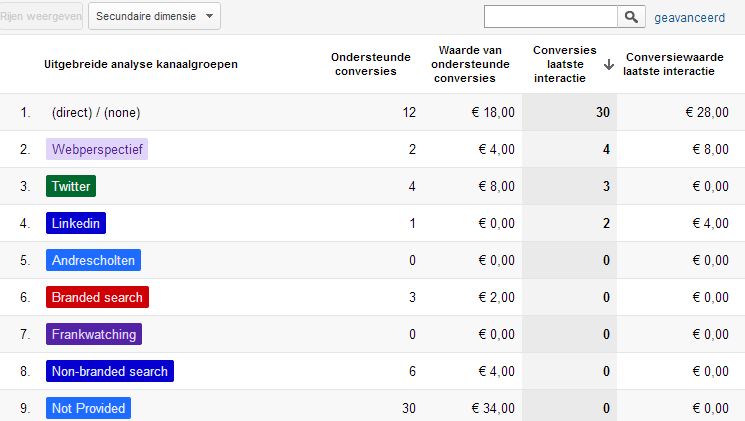
Task: Click the green Twitter channel label
Action: (x=71, y=186)
